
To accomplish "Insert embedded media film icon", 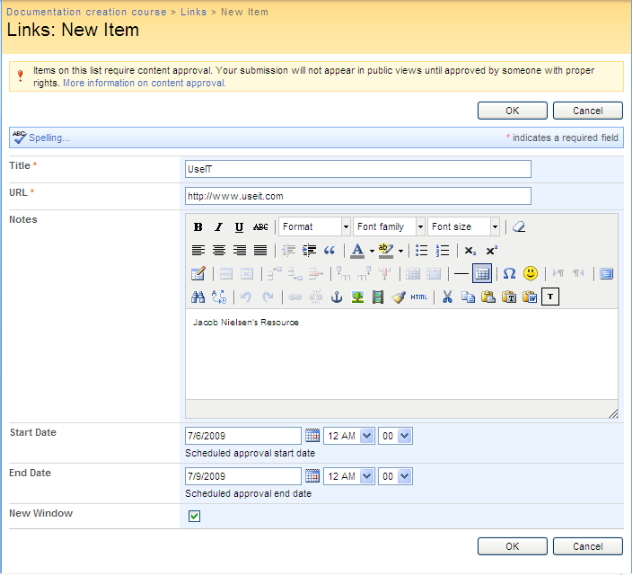I will coord(377,297).
